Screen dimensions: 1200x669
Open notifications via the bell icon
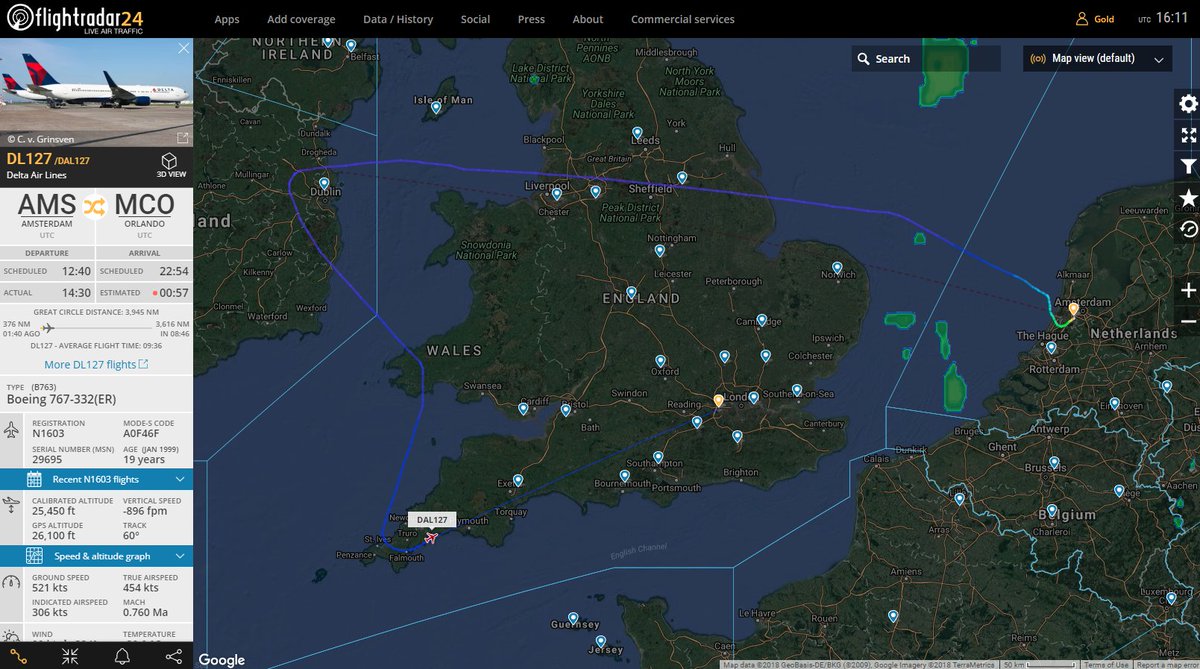[121, 655]
